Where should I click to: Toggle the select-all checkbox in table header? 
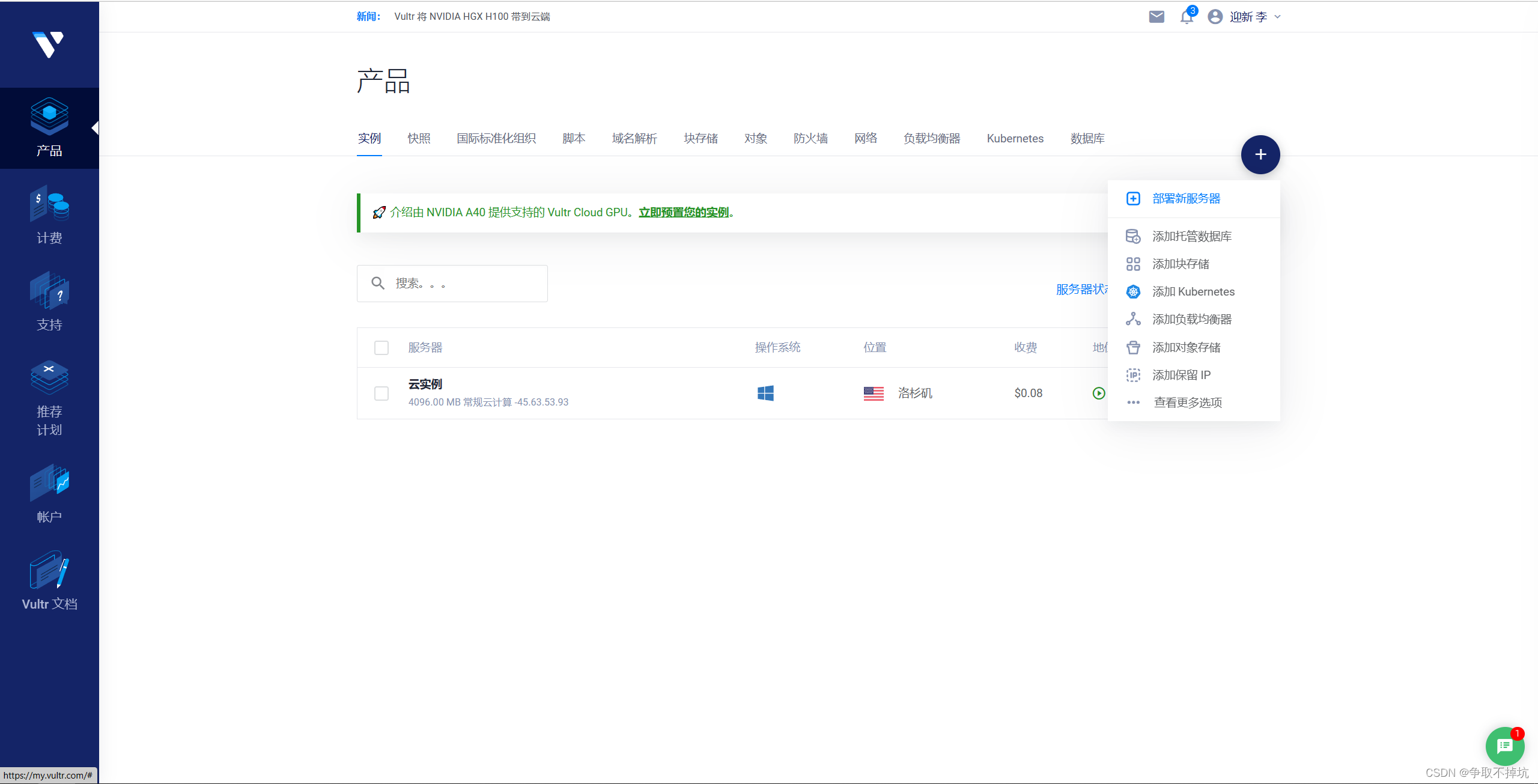point(381,348)
